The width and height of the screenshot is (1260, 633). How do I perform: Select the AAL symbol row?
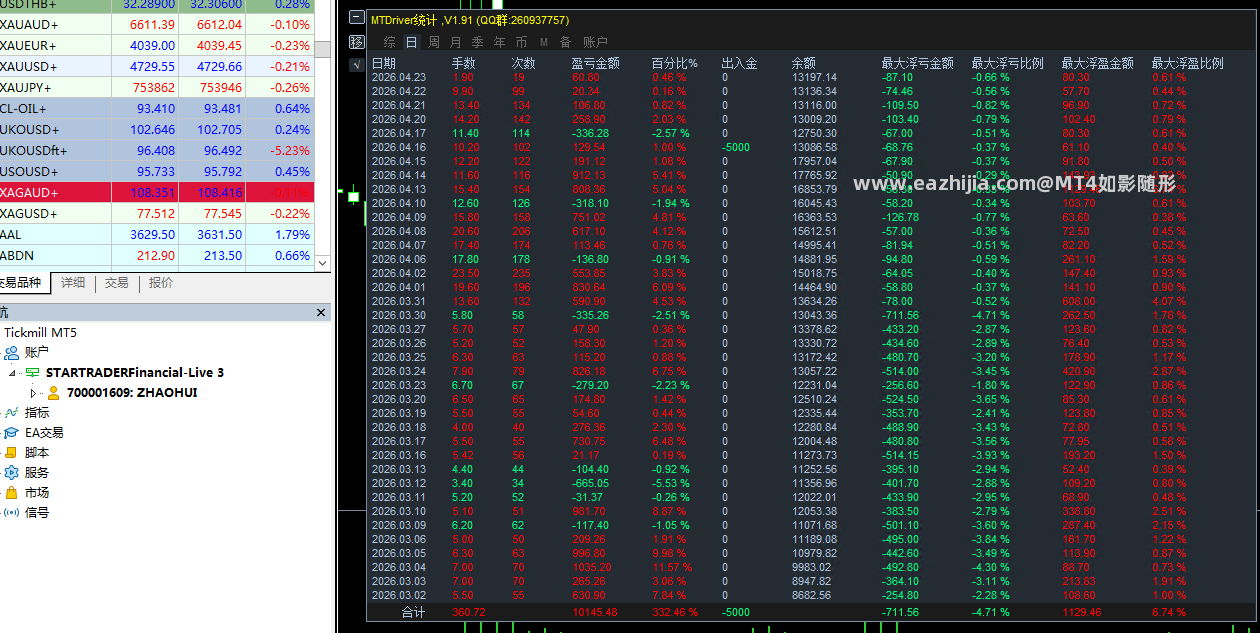(x=157, y=234)
